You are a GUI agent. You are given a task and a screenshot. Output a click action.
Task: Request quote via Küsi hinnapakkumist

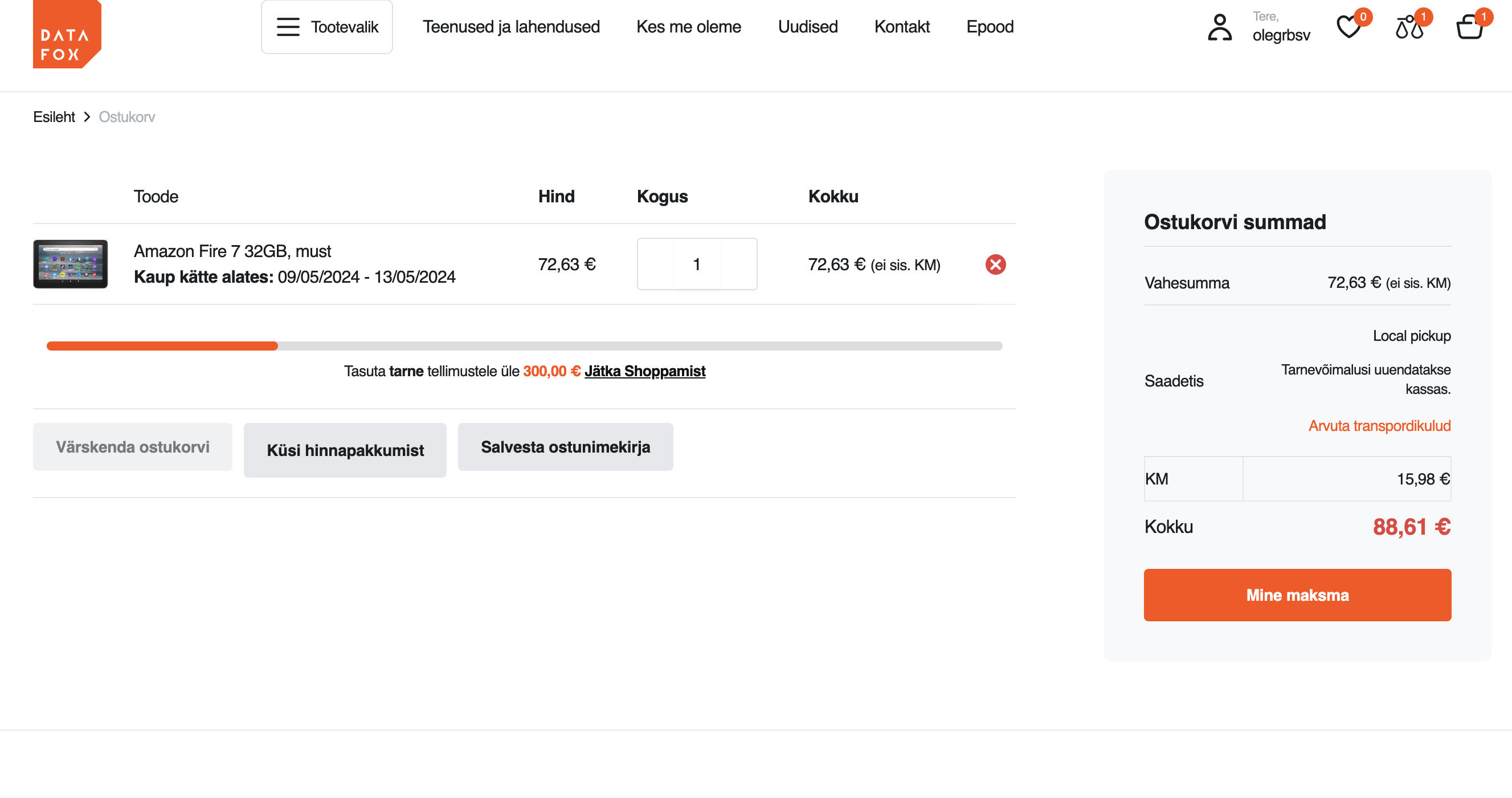[345, 450]
